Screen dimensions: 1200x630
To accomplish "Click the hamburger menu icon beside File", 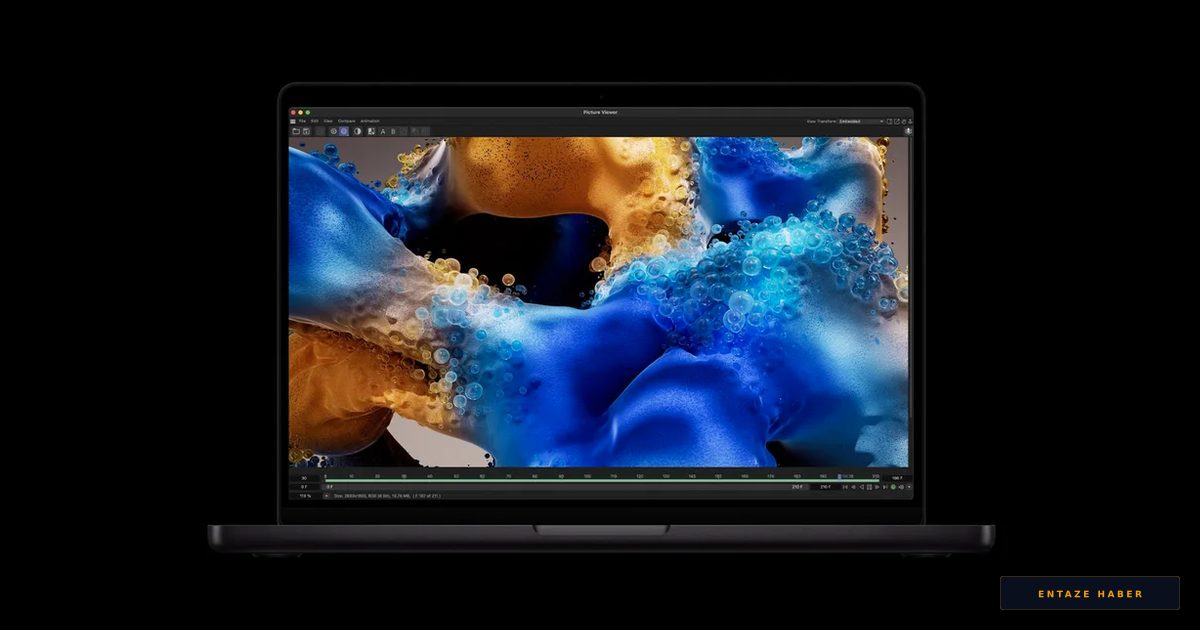I will click(293, 121).
